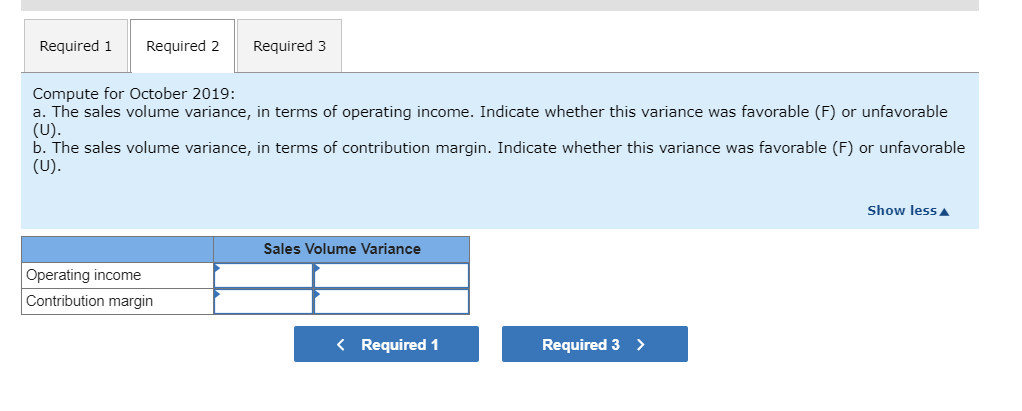The width and height of the screenshot is (1022, 411).
Task: Select the Required 2 tab
Action: pos(182,46)
